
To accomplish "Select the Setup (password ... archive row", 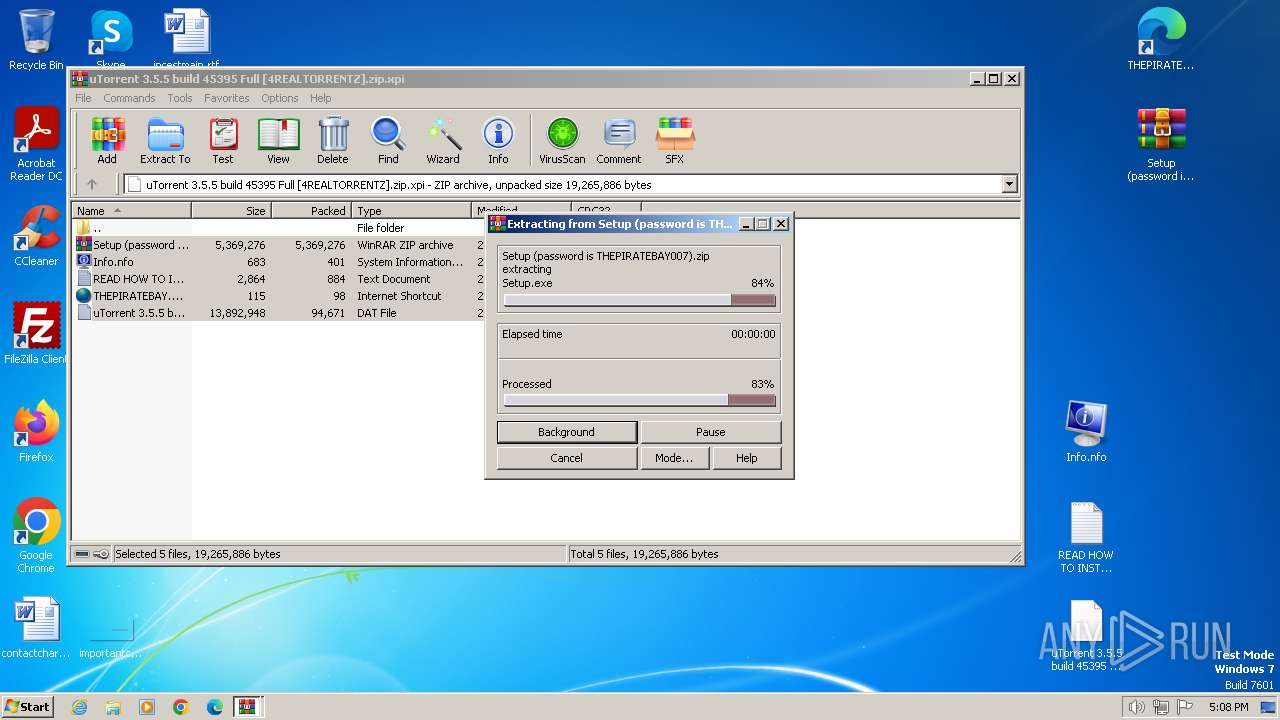I will [x=279, y=245].
